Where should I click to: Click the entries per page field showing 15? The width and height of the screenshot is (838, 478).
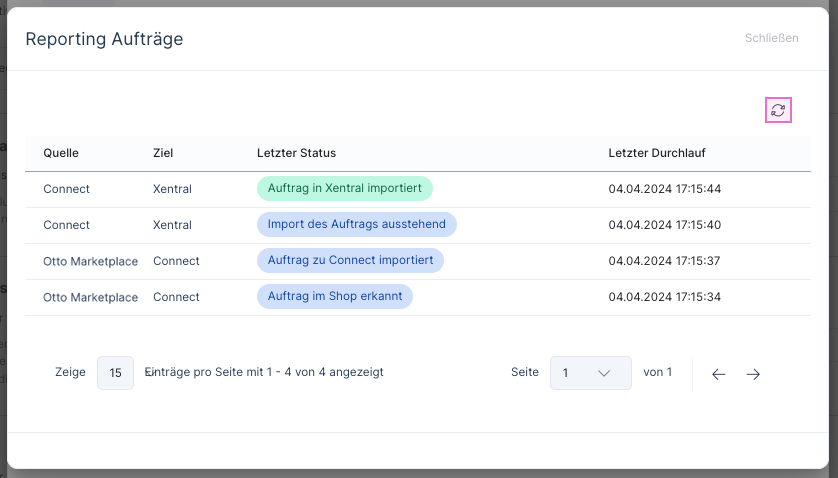[x=115, y=373]
